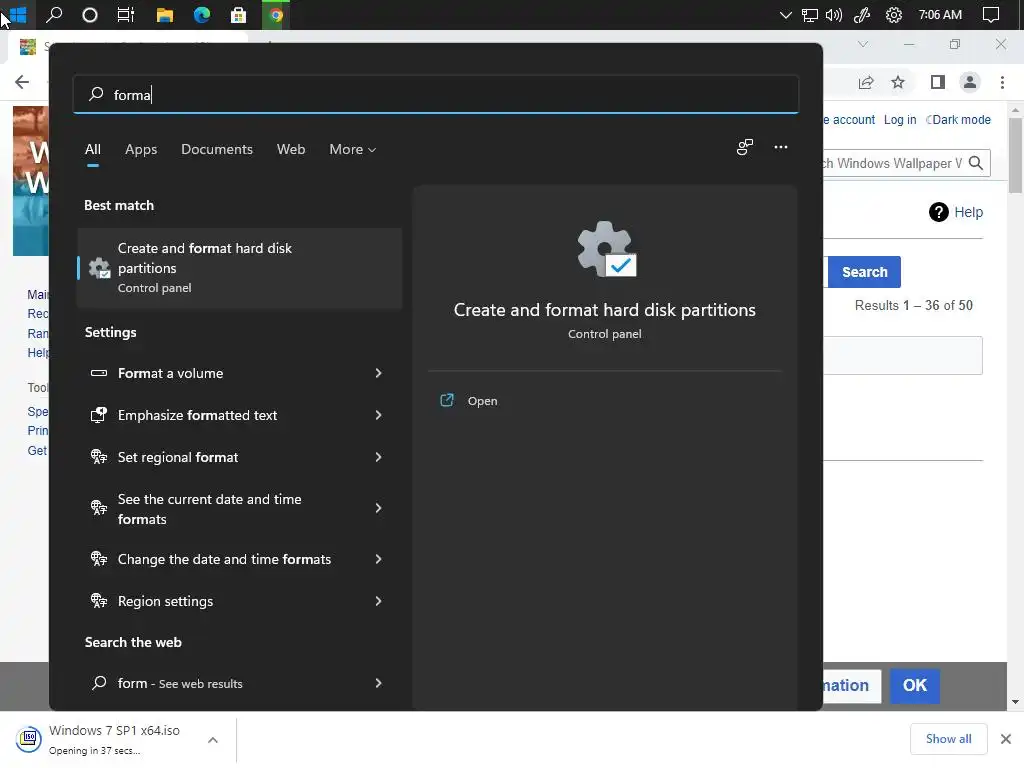This screenshot has height=768, width=1024.
Task: Expand arrow for form web results
Action: (378, 683)
